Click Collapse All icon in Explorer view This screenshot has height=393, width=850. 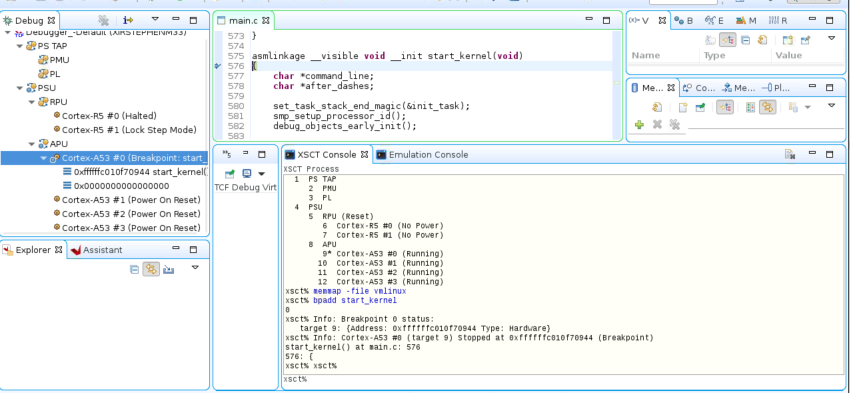click(x=134, y=269)
